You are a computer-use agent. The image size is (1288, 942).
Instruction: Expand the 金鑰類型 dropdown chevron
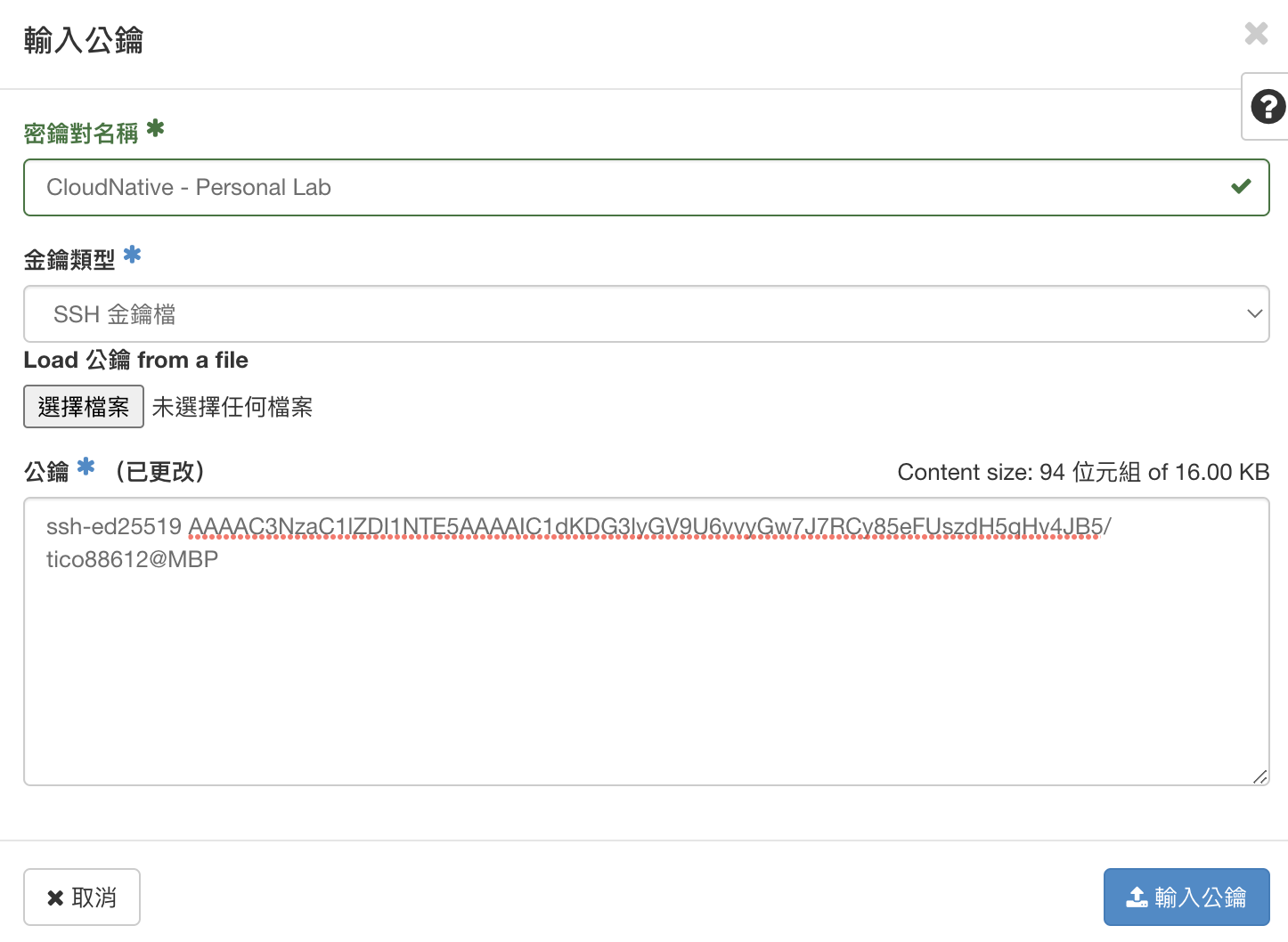pyautogui.click(x=1254, y=313)
